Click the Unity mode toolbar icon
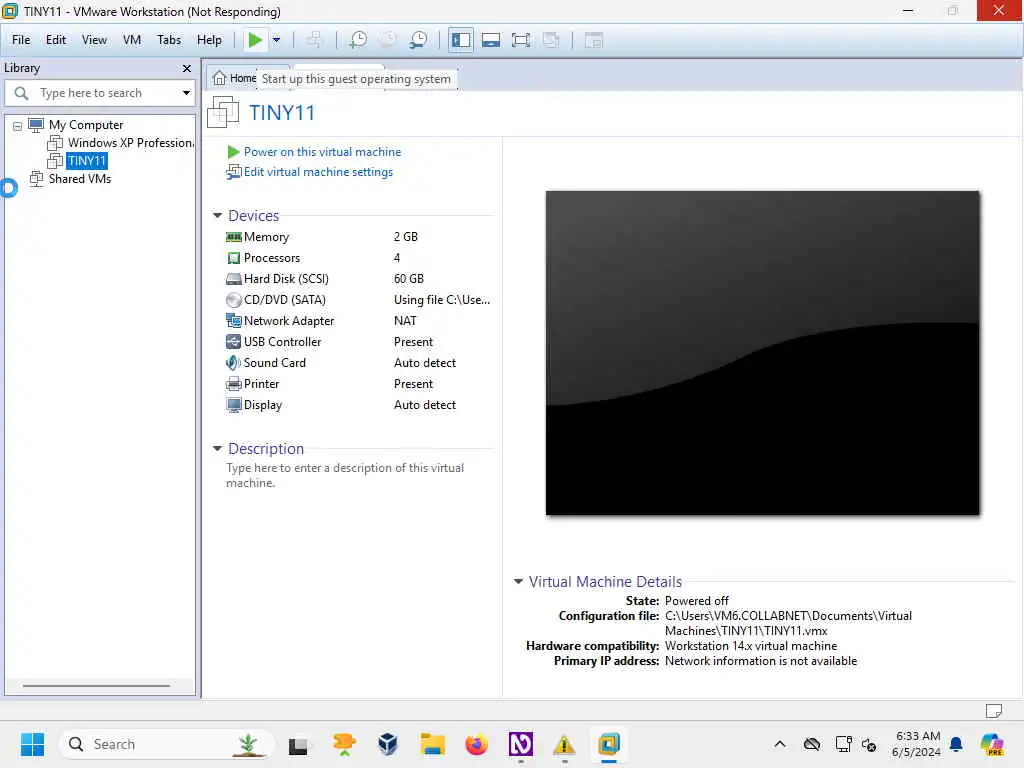 pyautogui.click(x=551, y=40)
